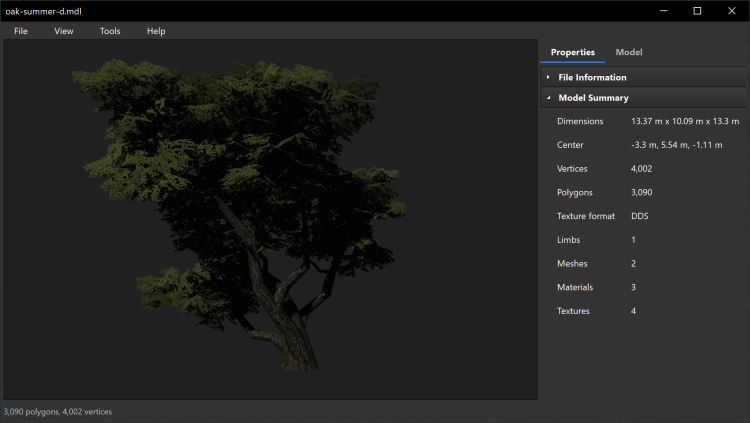Click the Vertices count 4,002

(x=641, y=169)
